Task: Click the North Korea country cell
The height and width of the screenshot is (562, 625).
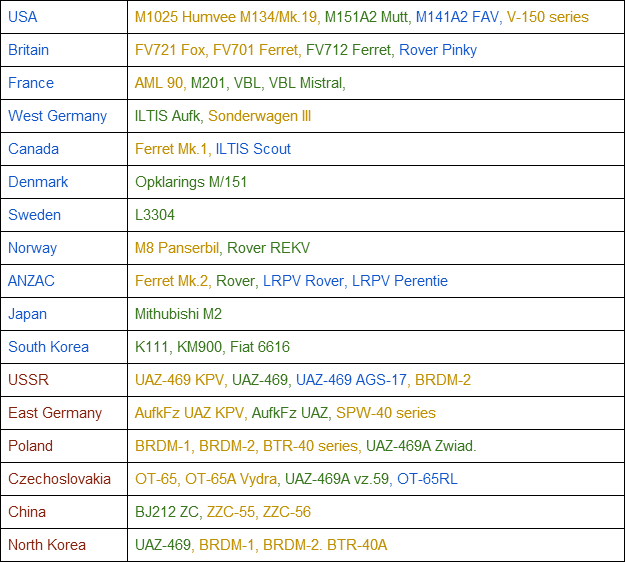Action: [x=64, y=545]
